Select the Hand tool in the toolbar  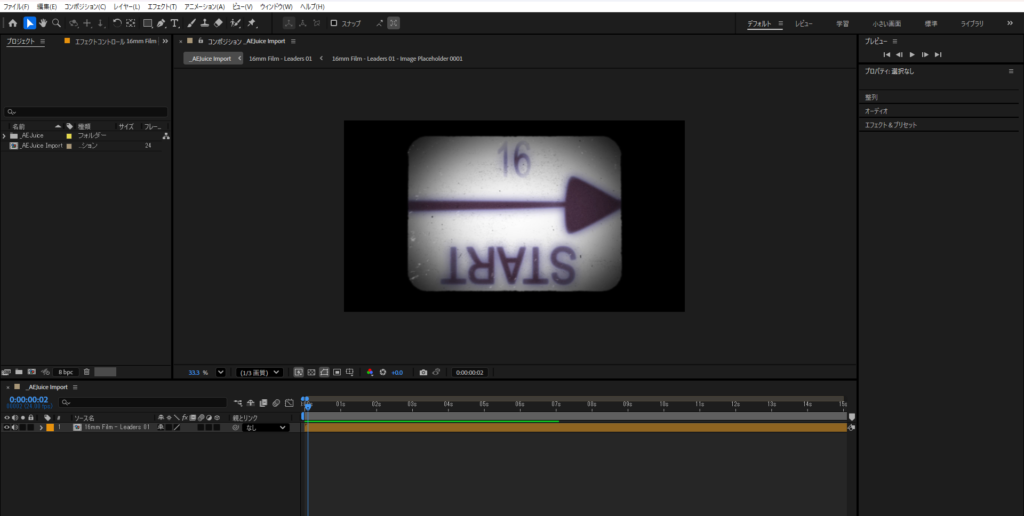[43, 23]
